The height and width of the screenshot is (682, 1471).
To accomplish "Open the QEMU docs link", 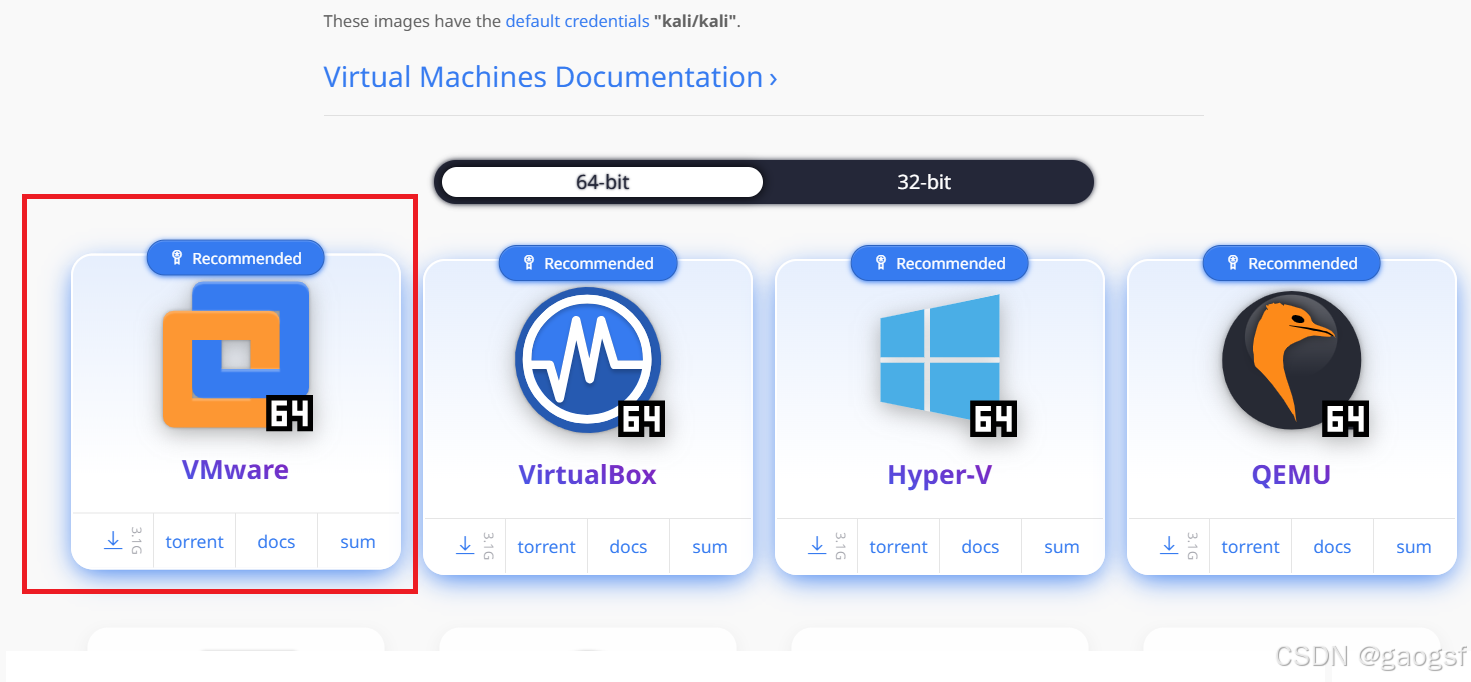I will (x=1332, y=547).
